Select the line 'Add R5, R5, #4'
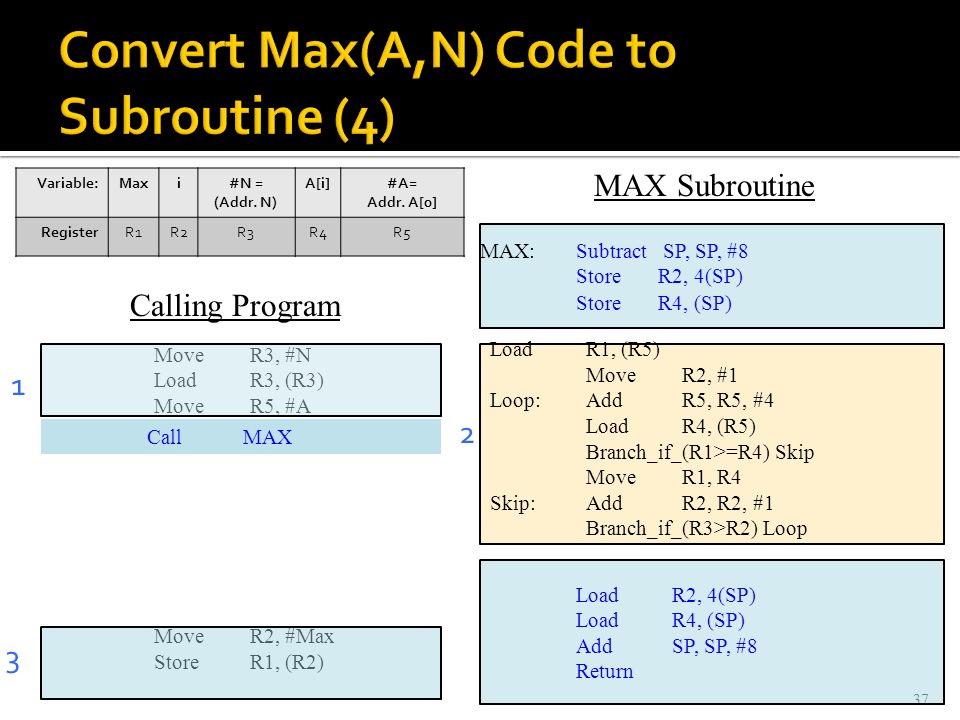960x720 pixels. tap(680, 401)
